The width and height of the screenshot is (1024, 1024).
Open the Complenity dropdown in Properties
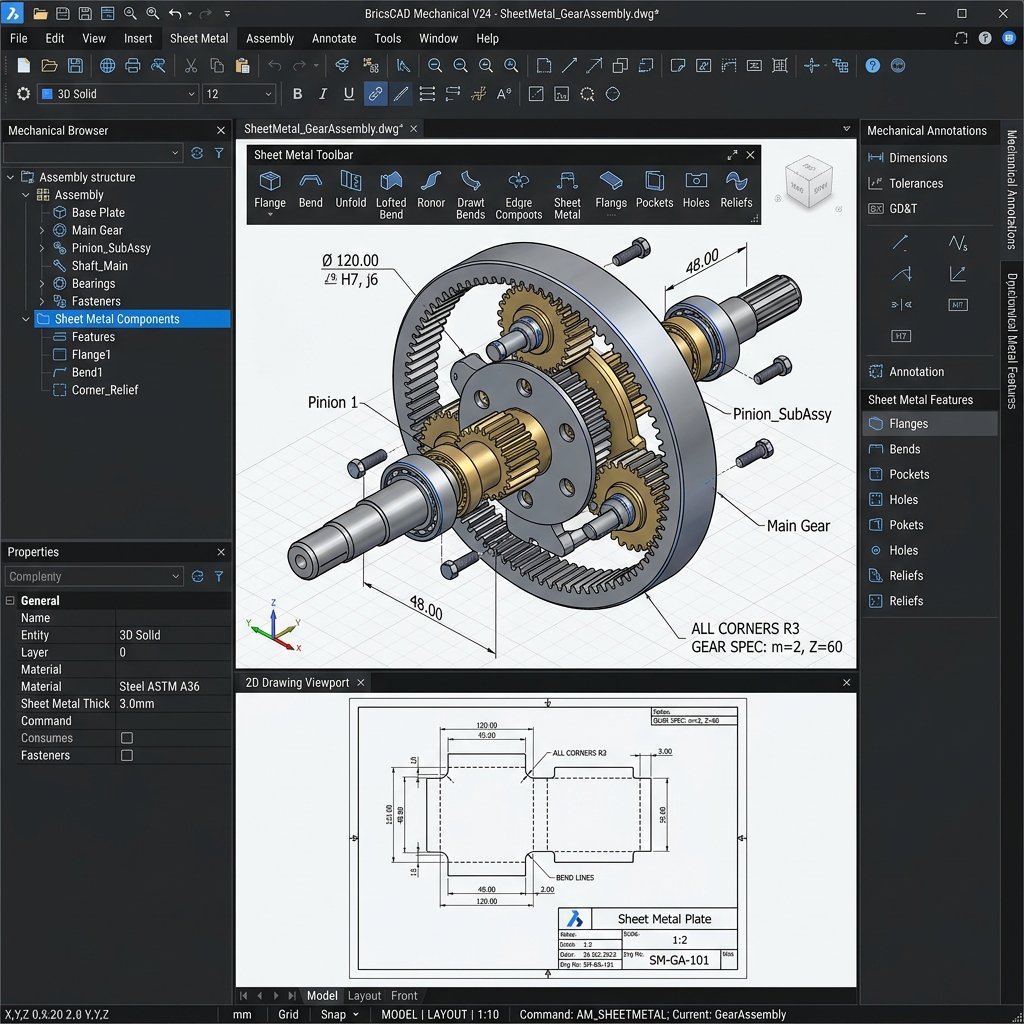[93, 576]
